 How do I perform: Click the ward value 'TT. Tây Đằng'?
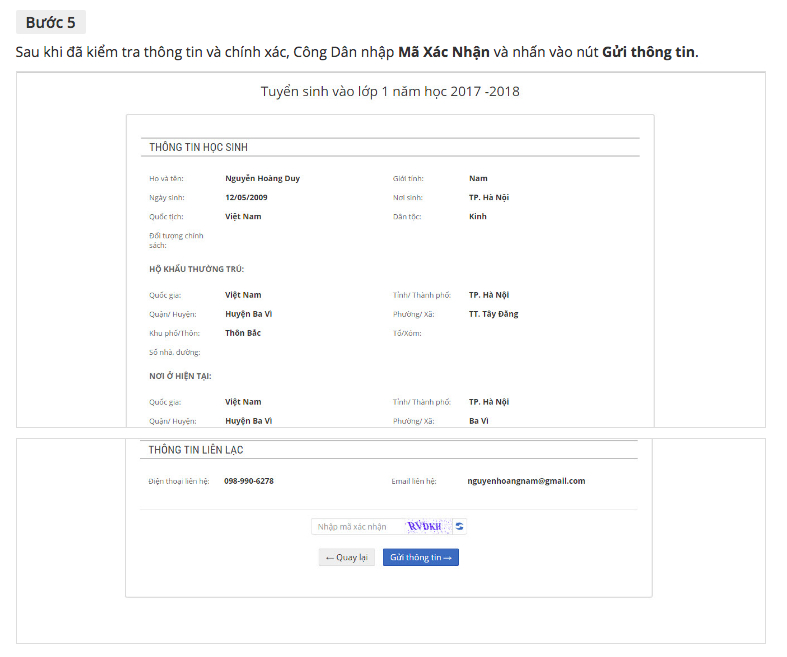click(493, 314)
